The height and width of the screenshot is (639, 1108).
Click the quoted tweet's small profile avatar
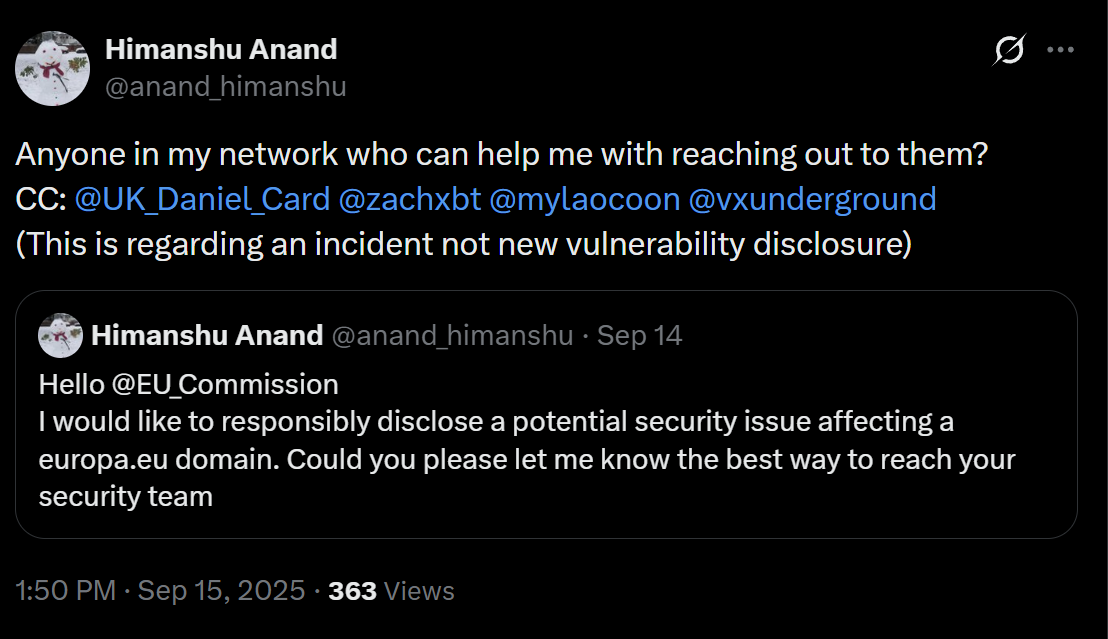tap(59, 335)
